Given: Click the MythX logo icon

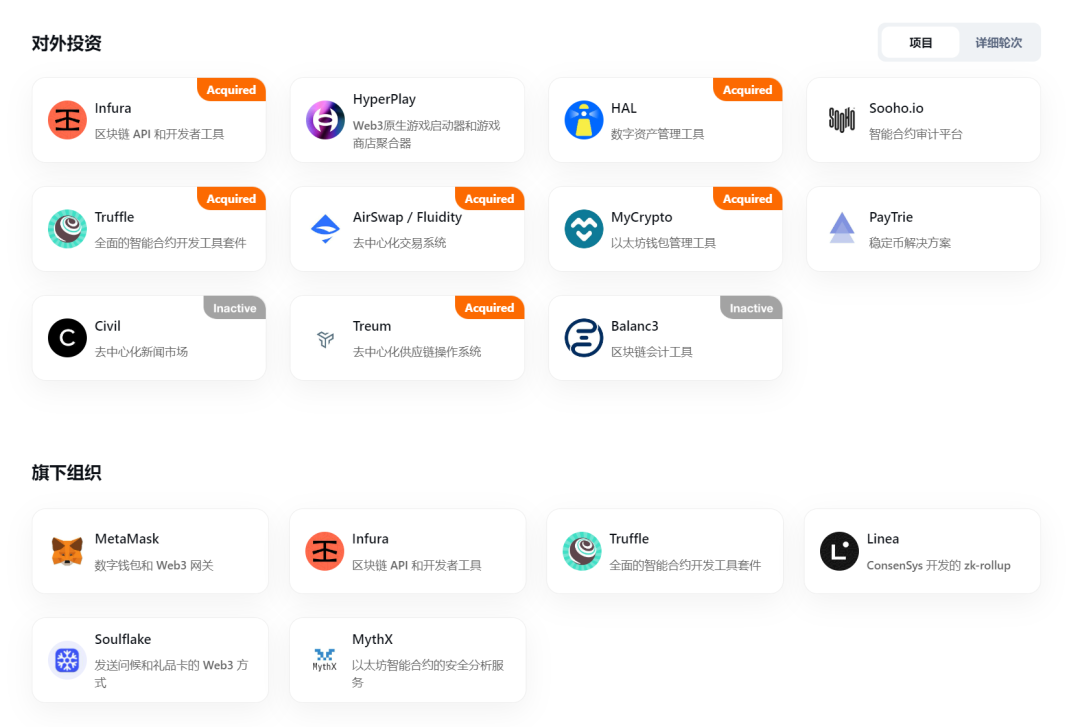Looking at the screenshot, I should coord(324,660).
